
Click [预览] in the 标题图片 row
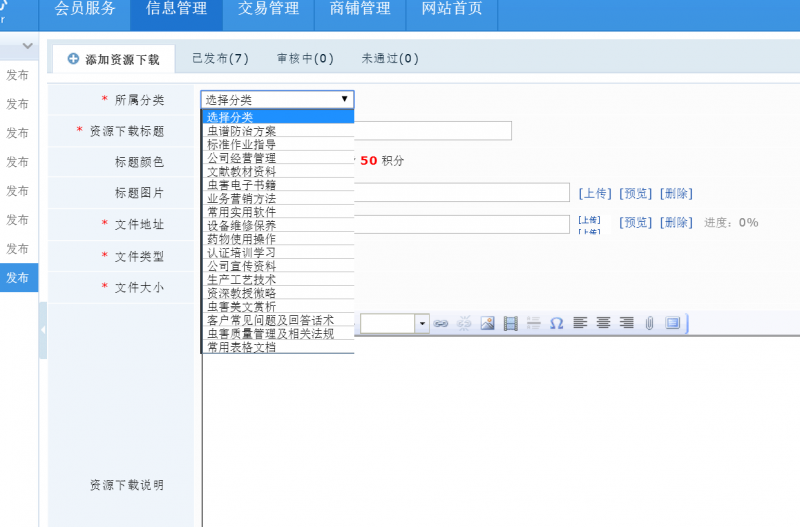(x=636, y=193)
